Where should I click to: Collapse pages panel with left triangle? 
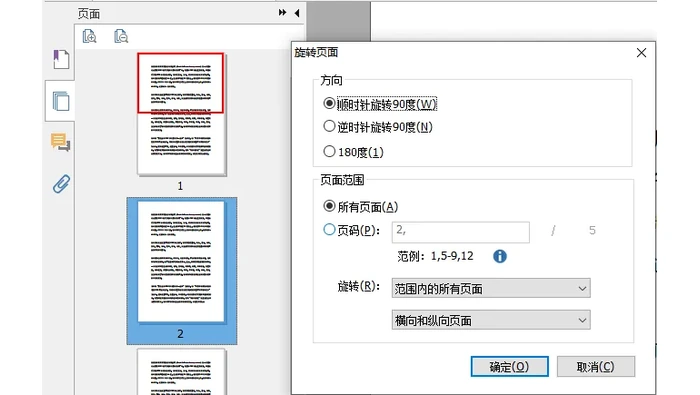click(x=297, y=13)
